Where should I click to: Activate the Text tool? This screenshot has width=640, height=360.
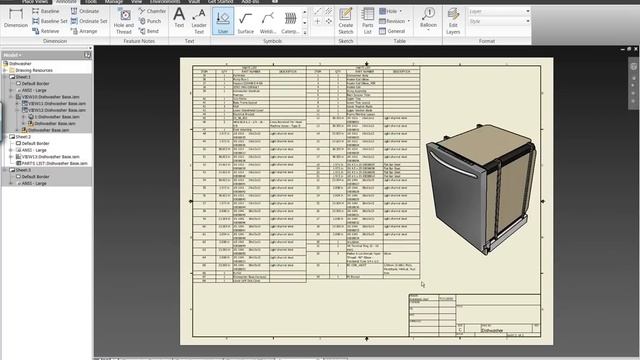click(x=179, y=18)
